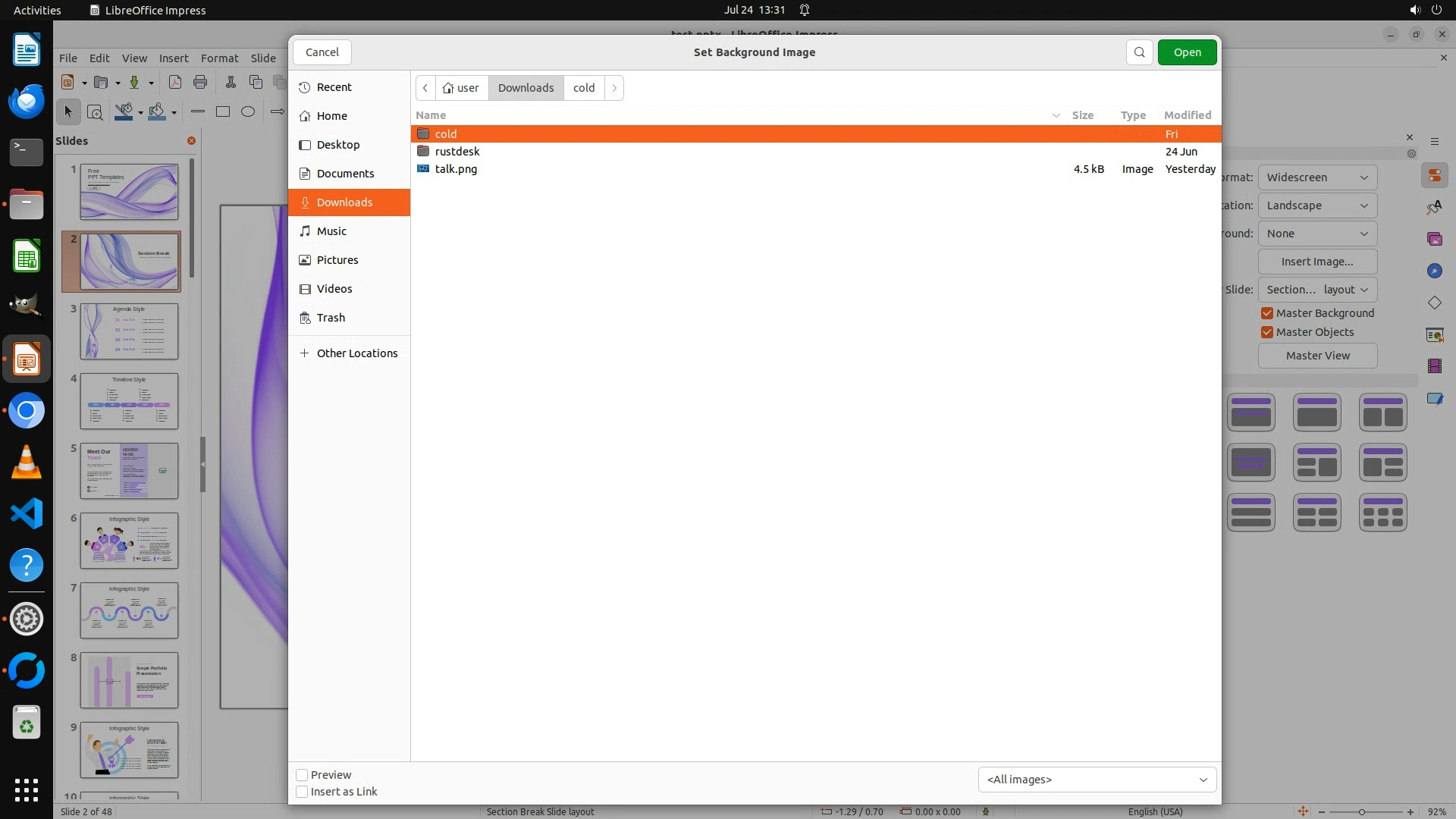Click the Modified column header
The height and width of the screenshot is (819, 1456).
point(1187,115)
